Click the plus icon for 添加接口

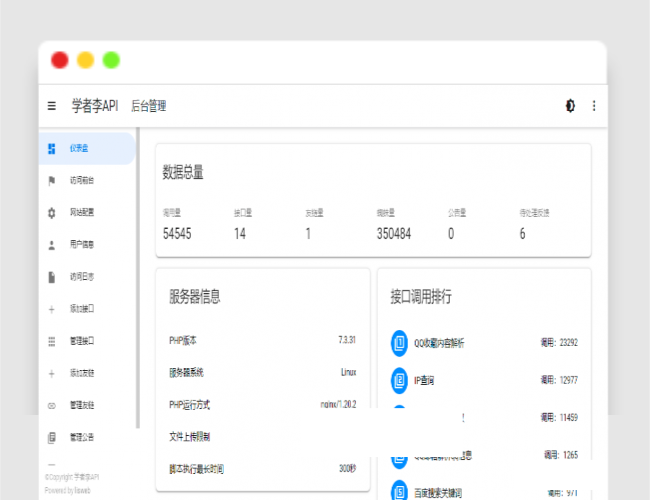click(x=51, y=309)
